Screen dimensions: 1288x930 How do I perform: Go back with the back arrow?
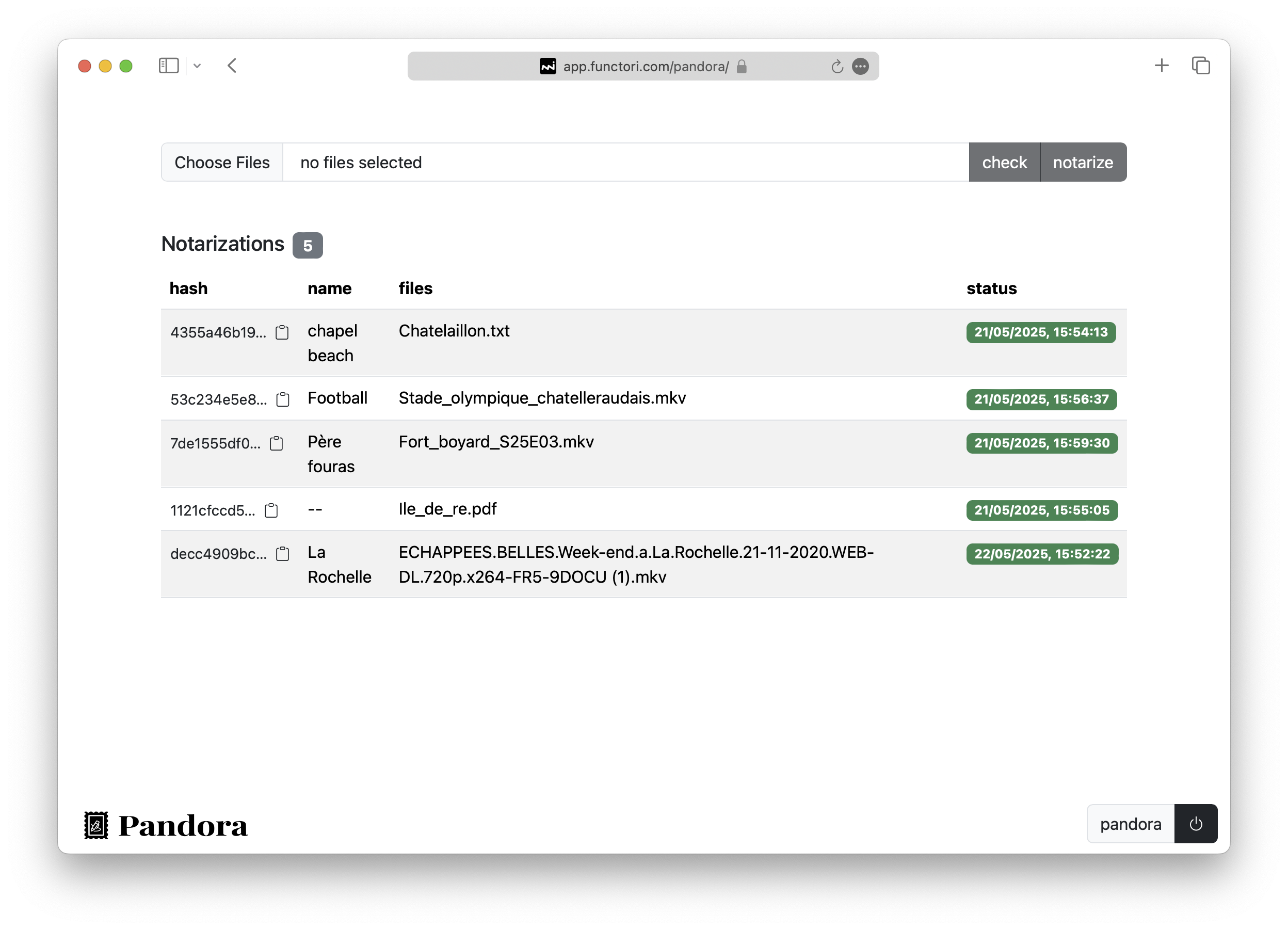232,66
